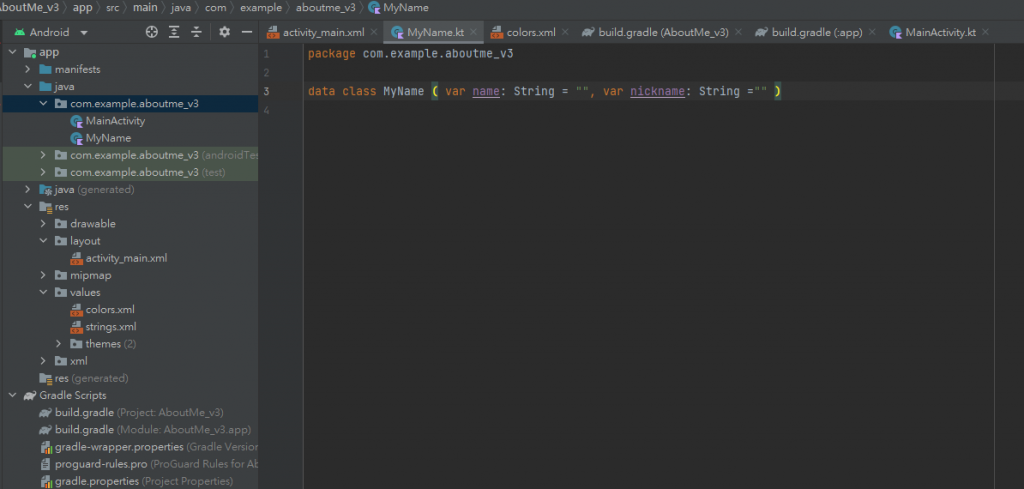Click the Expand All icon in project panel
This screenshot has height=489, width=1024.
[x=174, y=32]
